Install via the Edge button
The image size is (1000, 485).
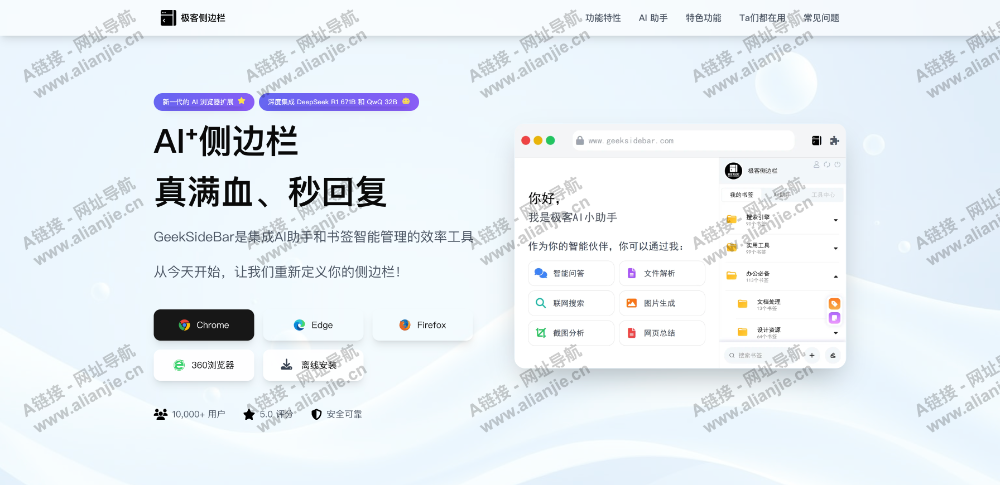coord(313,325)
